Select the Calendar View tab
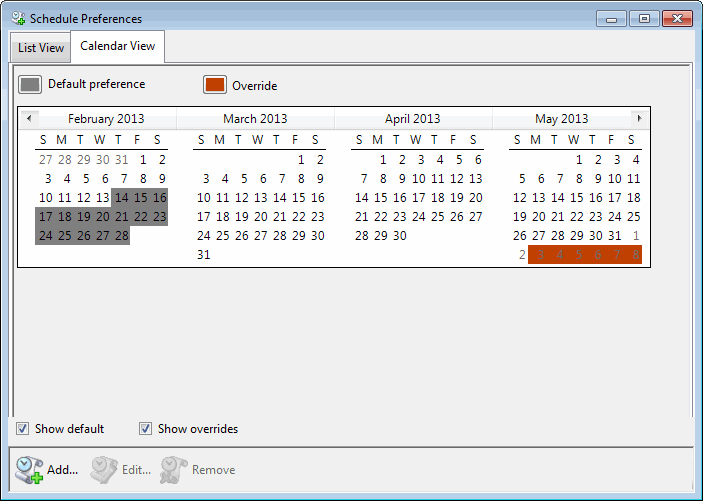 [117, 47]
